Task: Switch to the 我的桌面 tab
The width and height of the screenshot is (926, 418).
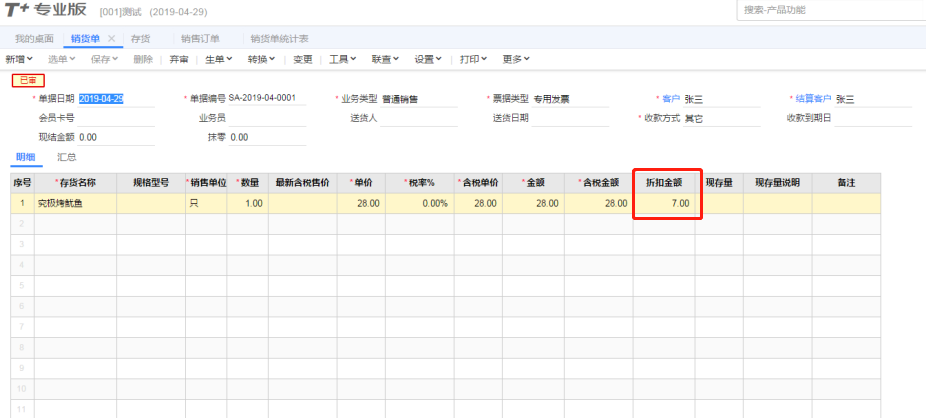Action: [34, 39]
